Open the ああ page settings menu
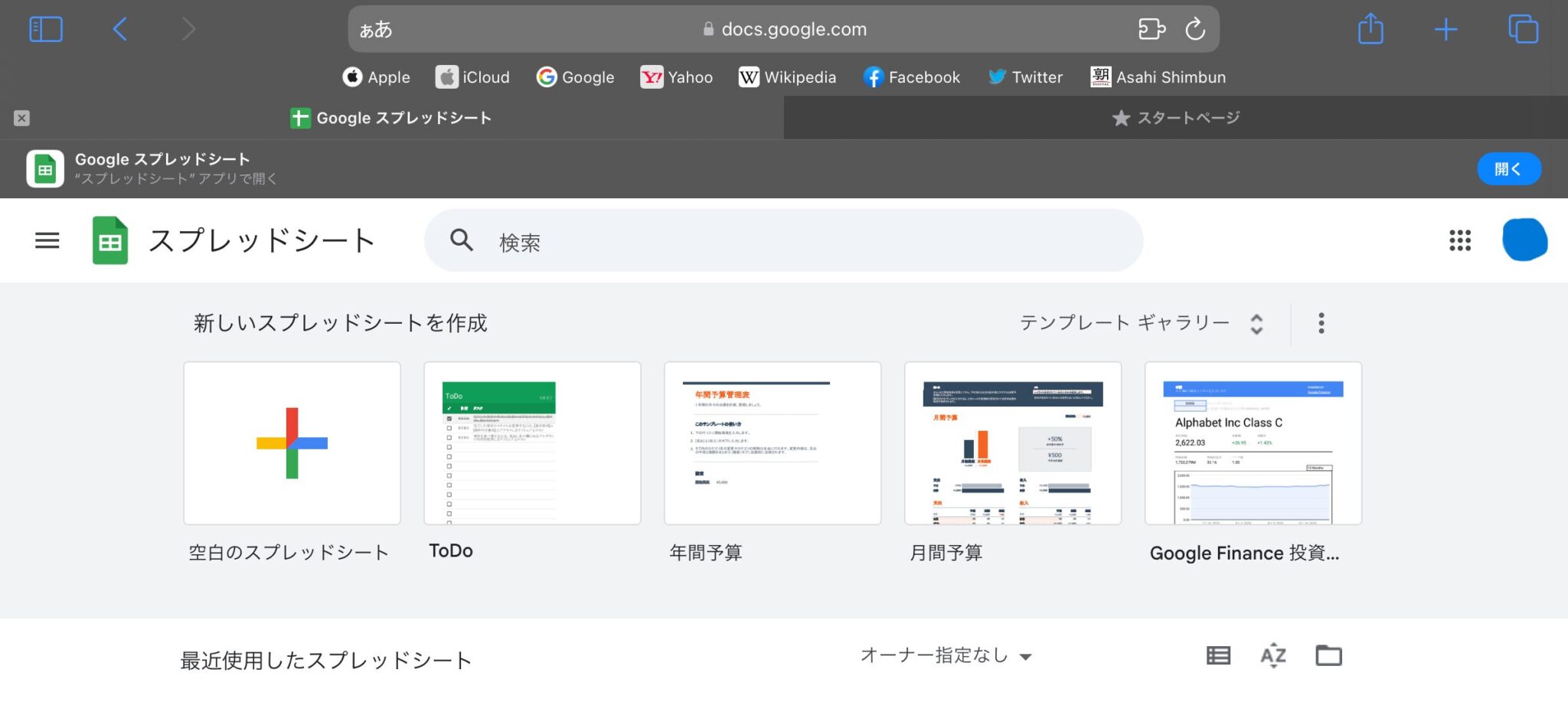The width and height of the screenshot is (1568, 702). 376,29
